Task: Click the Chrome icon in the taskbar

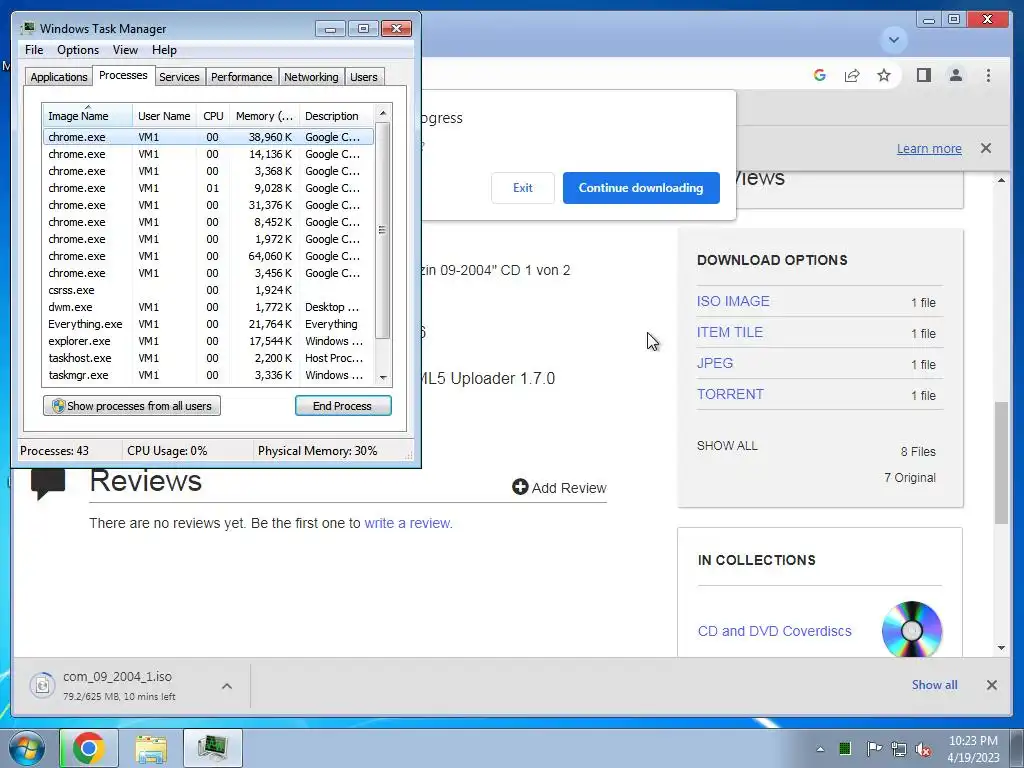Action: pyautogui.click(x=89, y=748)
